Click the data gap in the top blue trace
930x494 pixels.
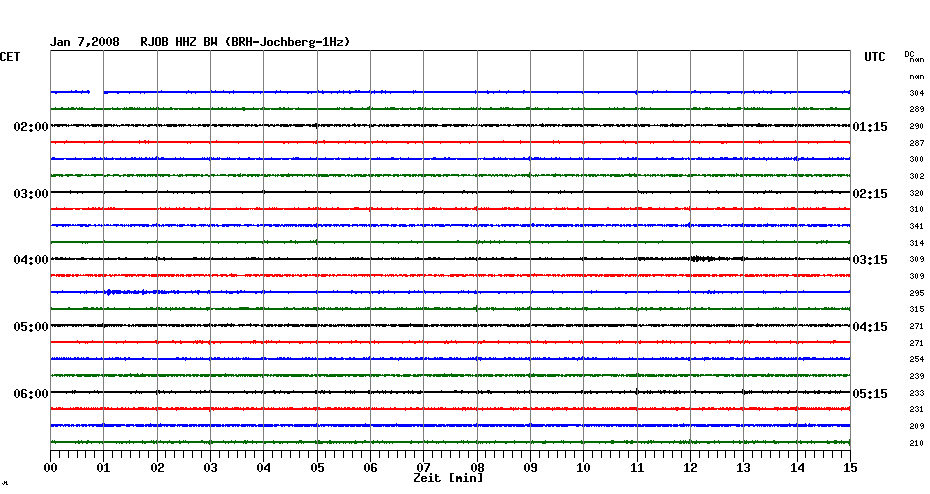pos(97,92)
